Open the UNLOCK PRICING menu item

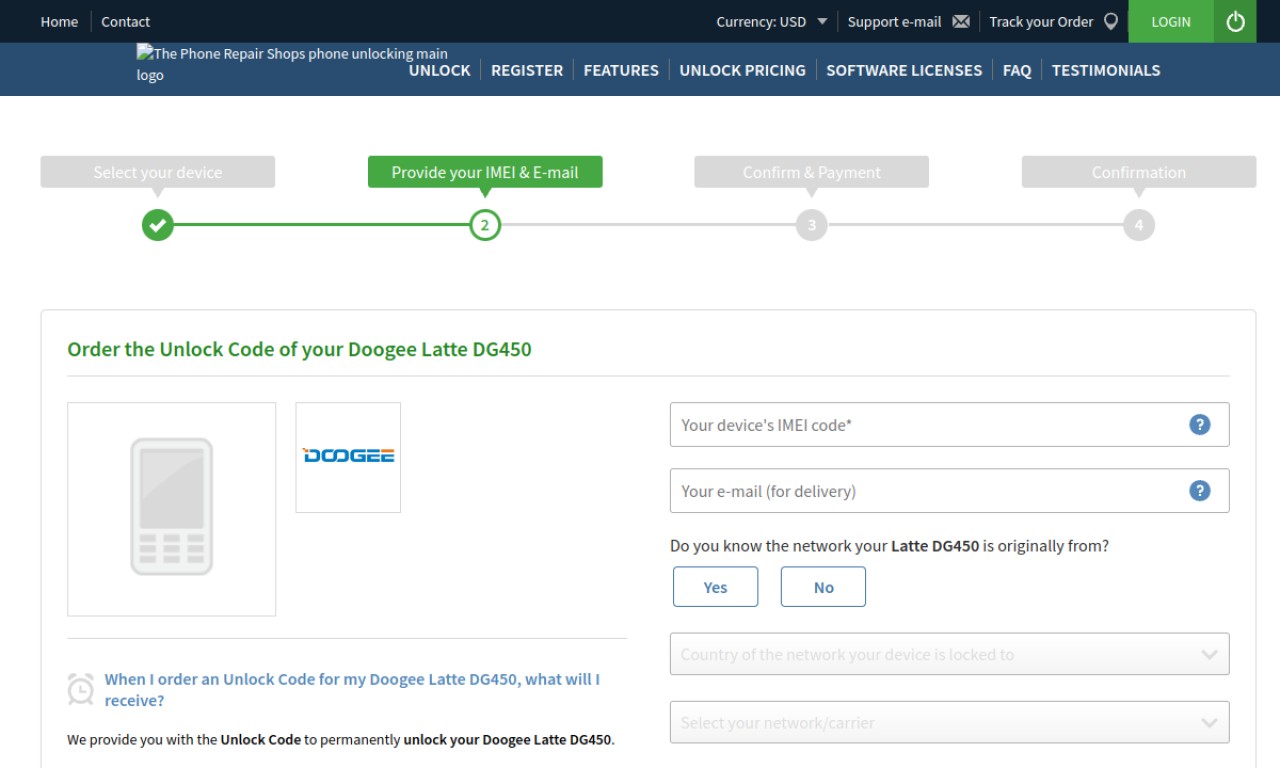click(742, 70)
